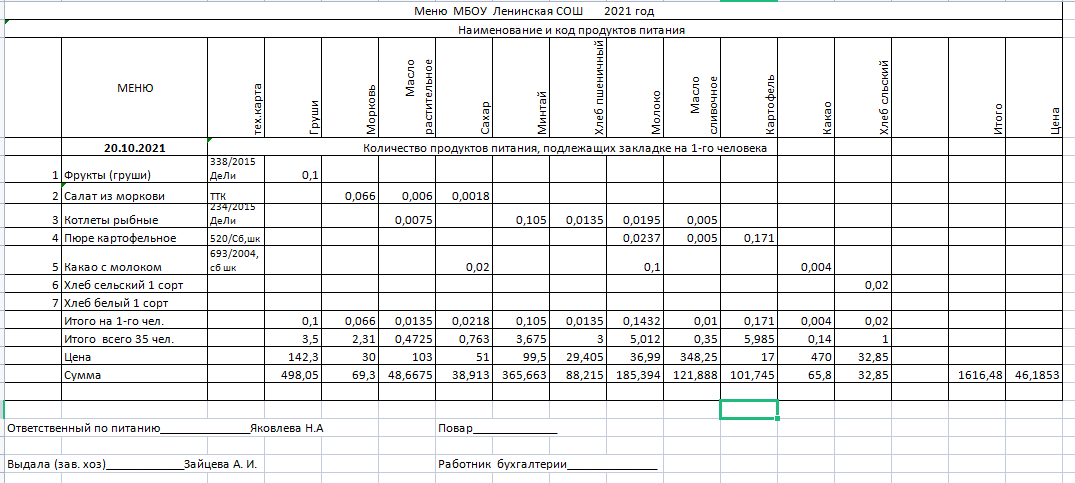The height and width of the screenshot is (483, 1075).
Task: Click the 'Работник бухгалтерии' signature line
Action: click(x=547, y=464)
